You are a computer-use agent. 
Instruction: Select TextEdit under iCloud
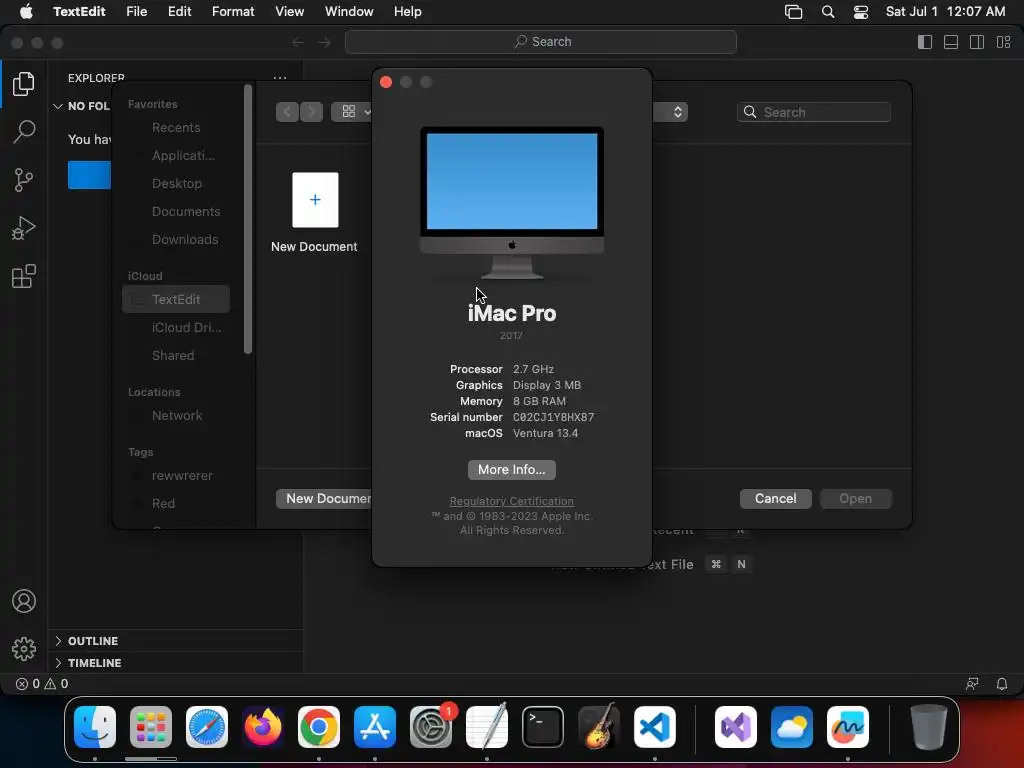[176, 299]
